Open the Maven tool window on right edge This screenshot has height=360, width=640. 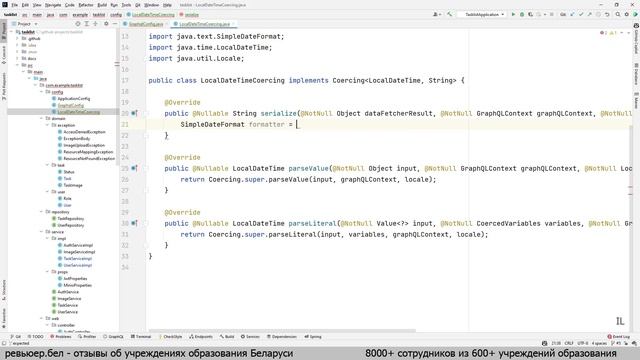click(636, 100)
